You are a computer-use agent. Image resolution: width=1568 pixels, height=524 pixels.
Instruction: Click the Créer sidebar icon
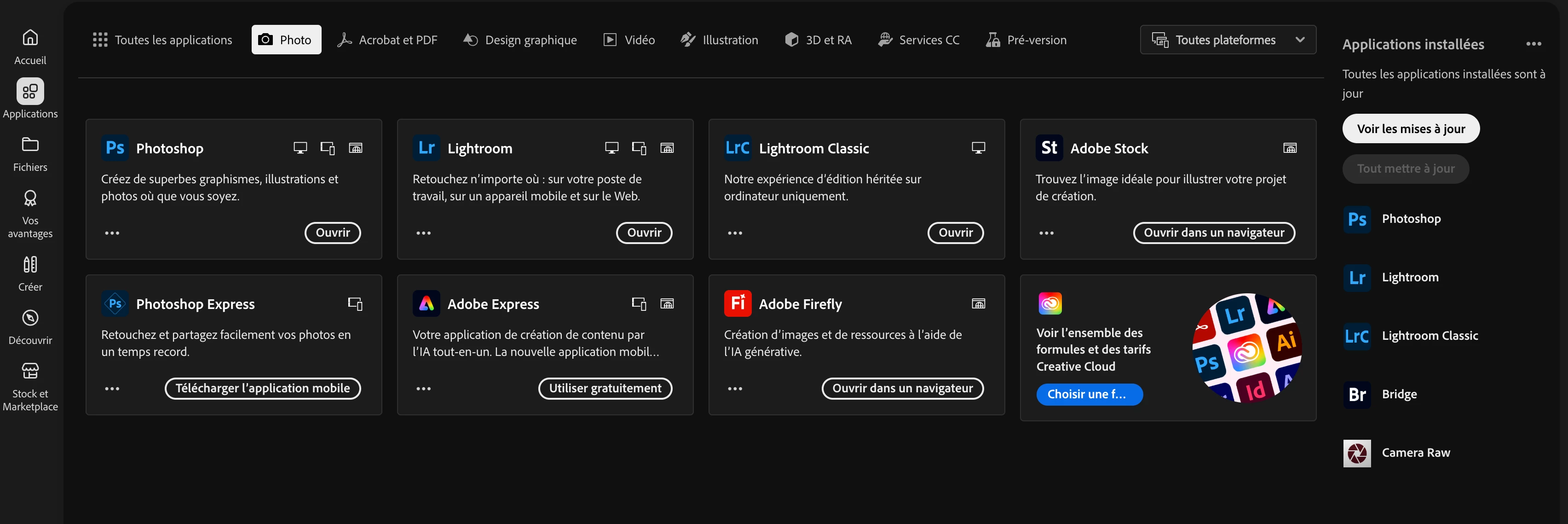[x=30, y=264]
